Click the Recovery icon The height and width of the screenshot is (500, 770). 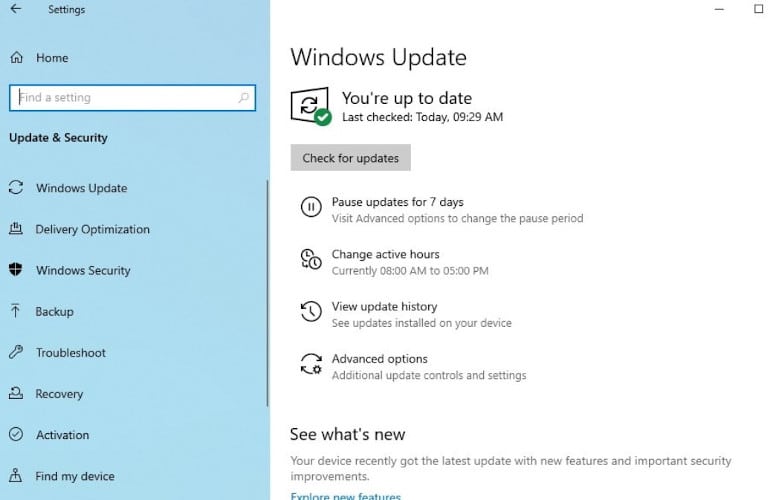pyautogui.click(x=16, y=393)
